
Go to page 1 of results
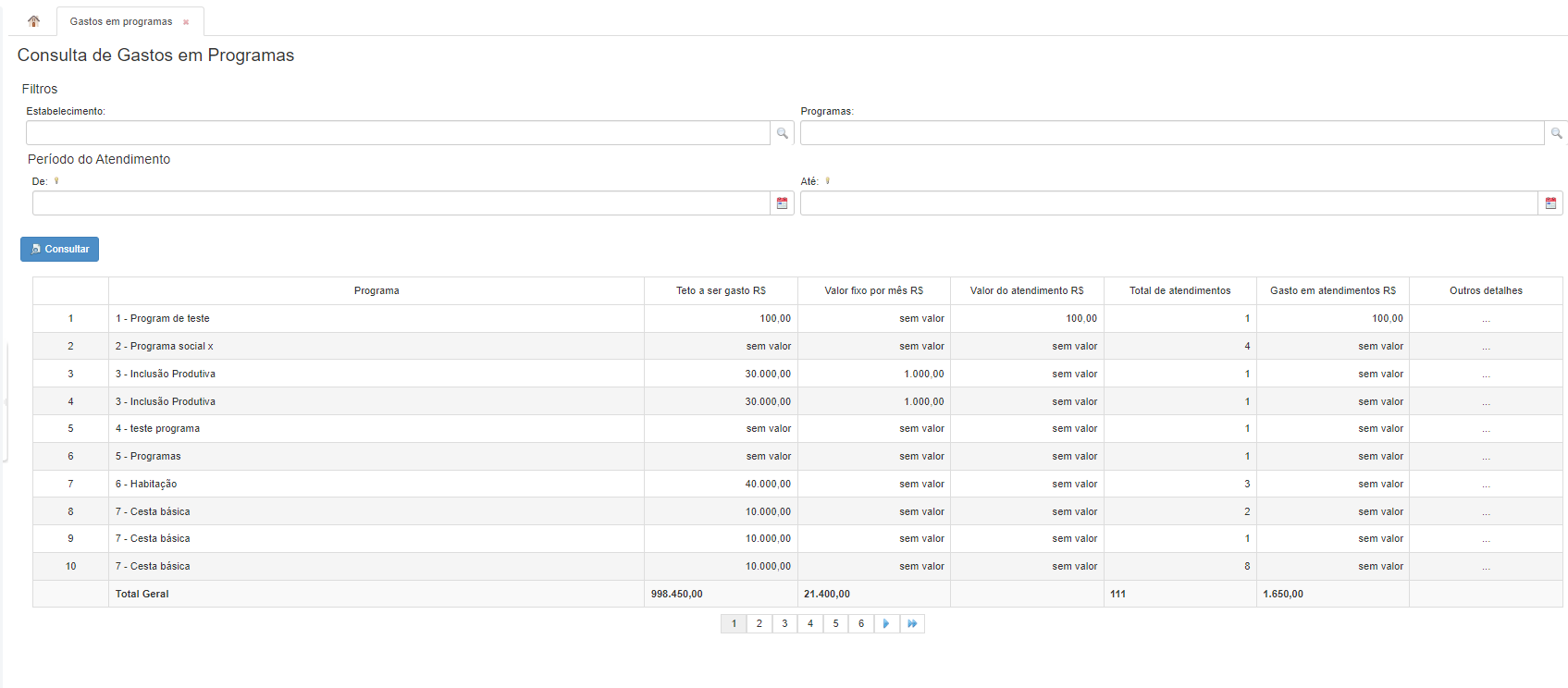734,623
